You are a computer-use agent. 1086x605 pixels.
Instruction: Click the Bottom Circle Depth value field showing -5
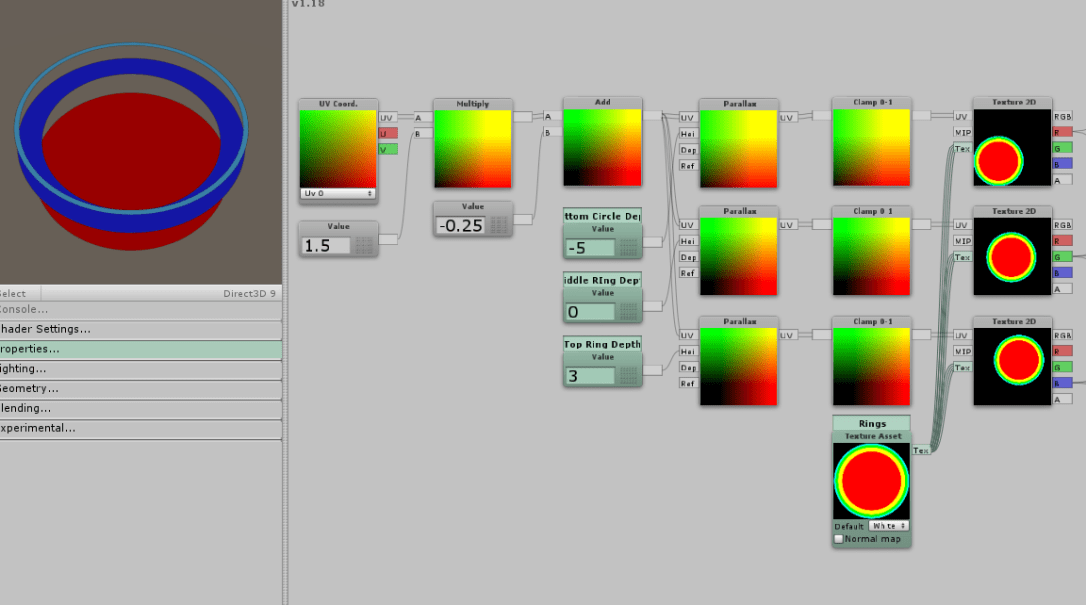[x=590, y=248]
